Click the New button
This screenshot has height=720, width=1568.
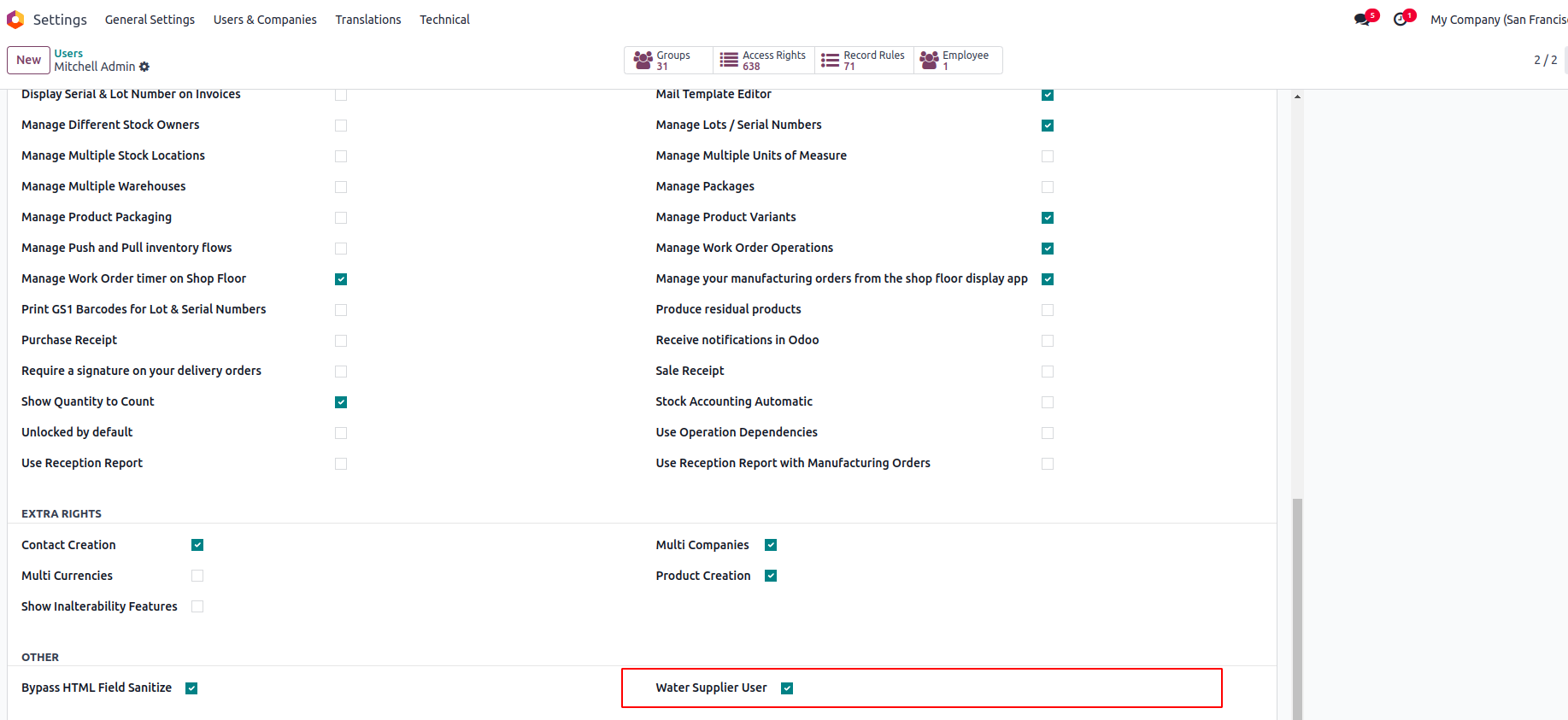(x=28, y=60)
